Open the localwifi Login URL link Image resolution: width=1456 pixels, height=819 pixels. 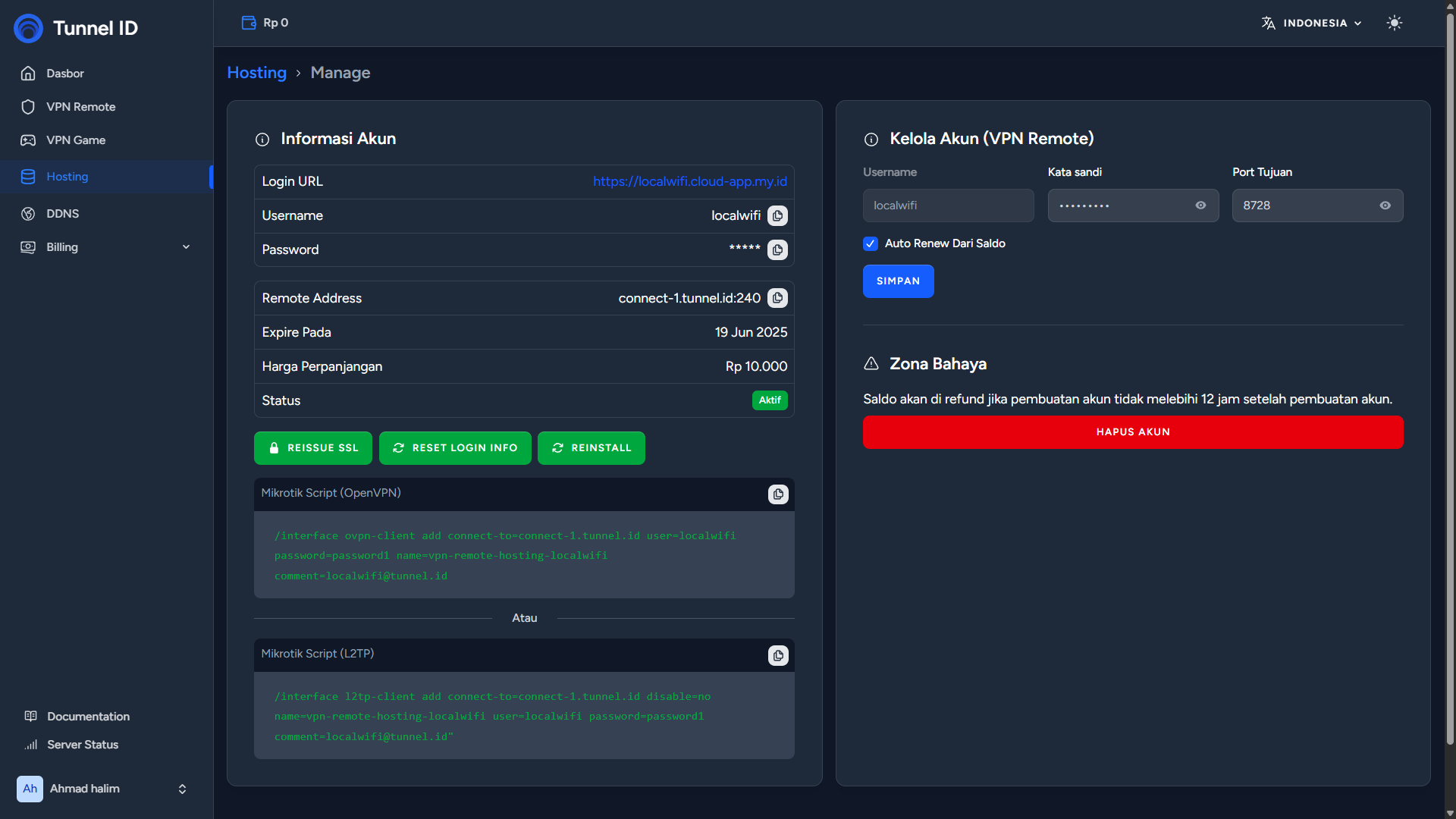tap(689, 182)
